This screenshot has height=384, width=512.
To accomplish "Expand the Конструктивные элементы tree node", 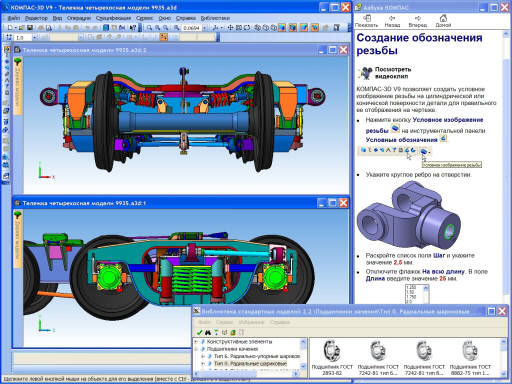I will tap(196, 342).
